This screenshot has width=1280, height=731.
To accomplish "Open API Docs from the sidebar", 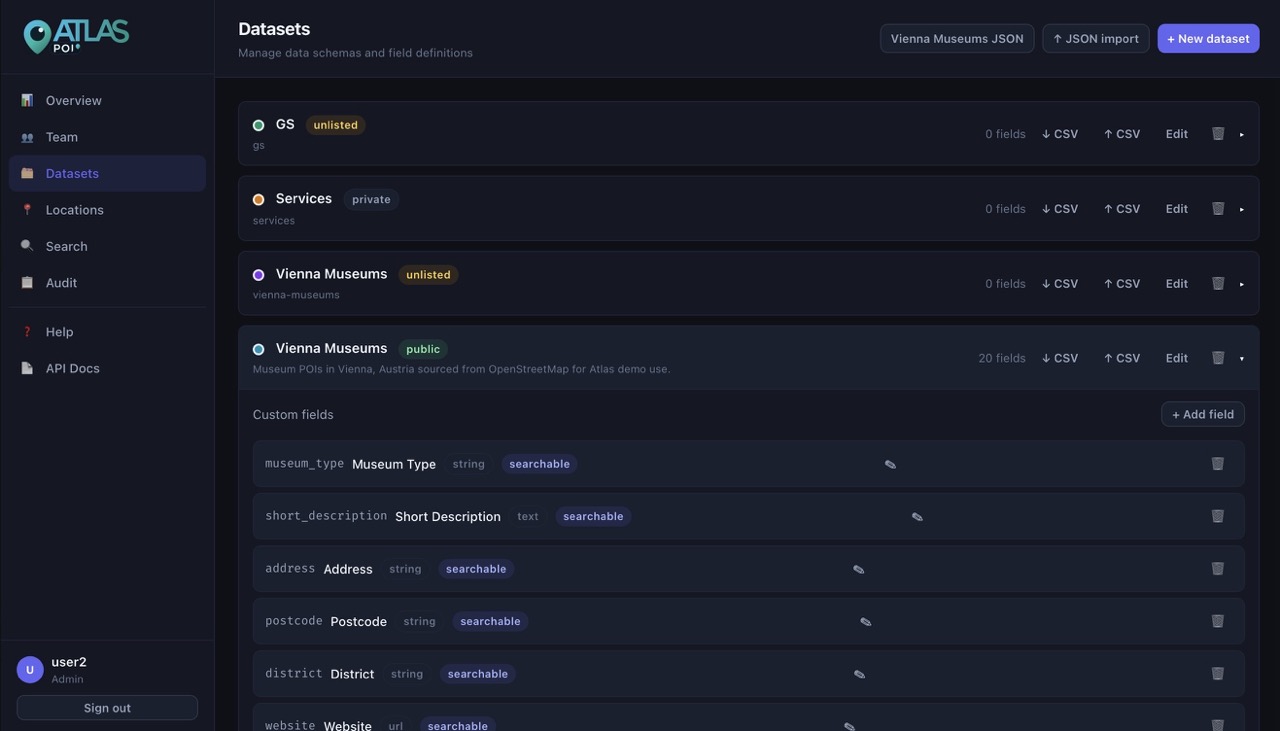I will [x=107, y=368].
